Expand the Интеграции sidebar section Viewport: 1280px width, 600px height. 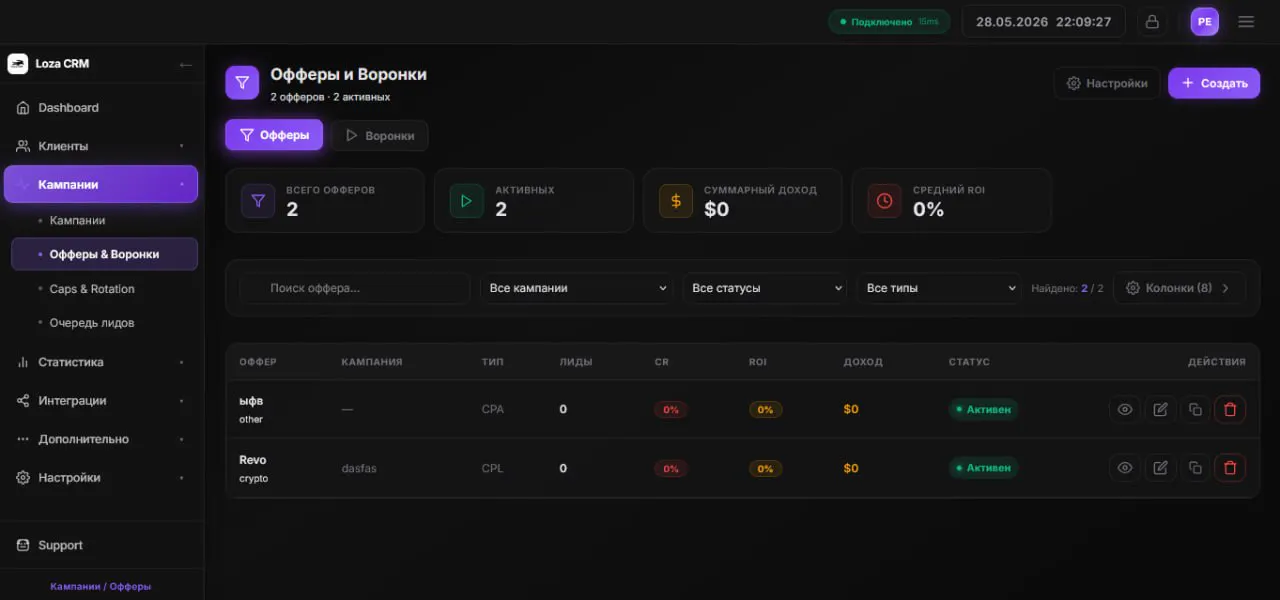[x=101, y=400]
